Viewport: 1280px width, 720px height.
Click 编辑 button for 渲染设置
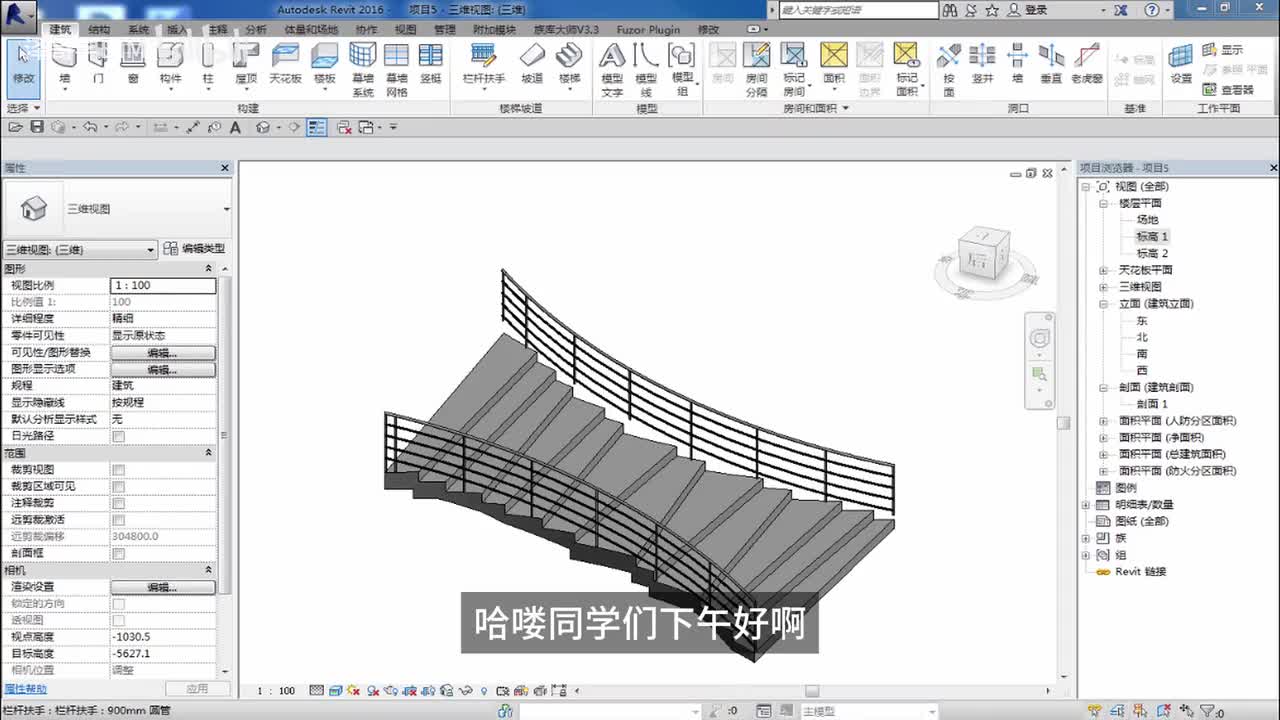coord(163,587)
